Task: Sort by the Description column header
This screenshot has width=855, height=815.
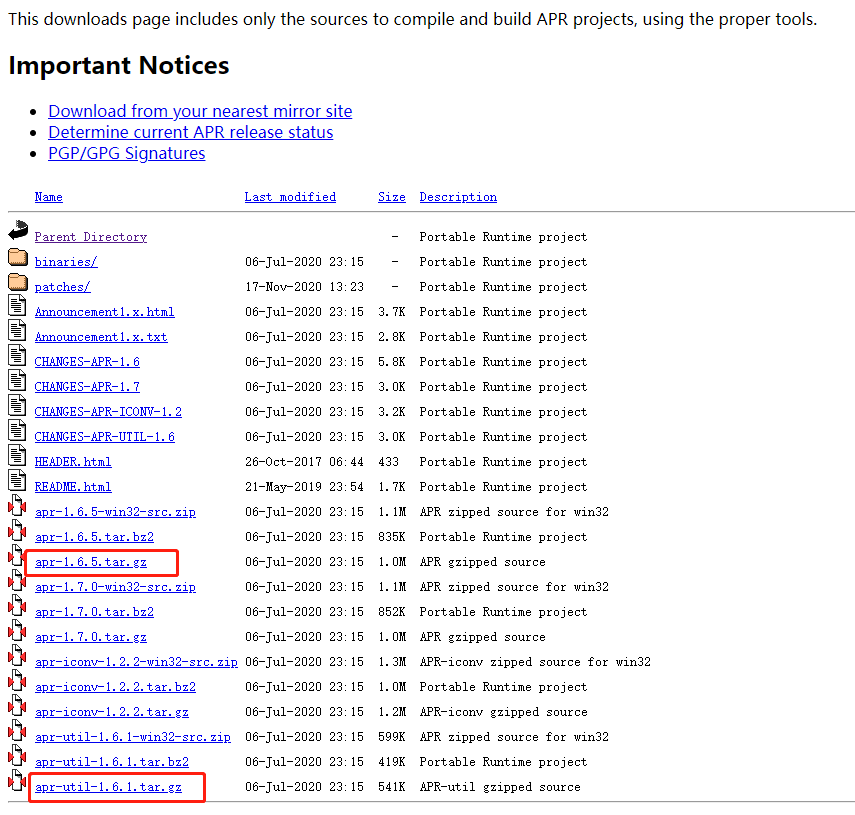Action: click(x=458, y=196)
